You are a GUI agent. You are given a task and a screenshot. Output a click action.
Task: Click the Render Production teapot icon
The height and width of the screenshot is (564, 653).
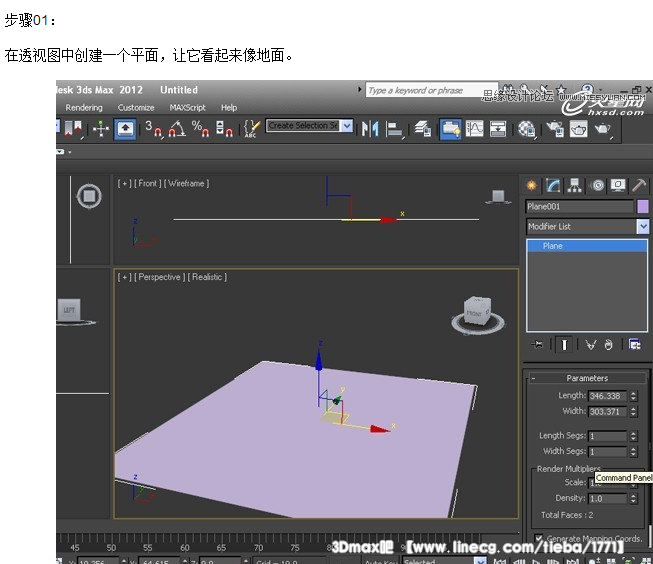click(x=602, y=129)
